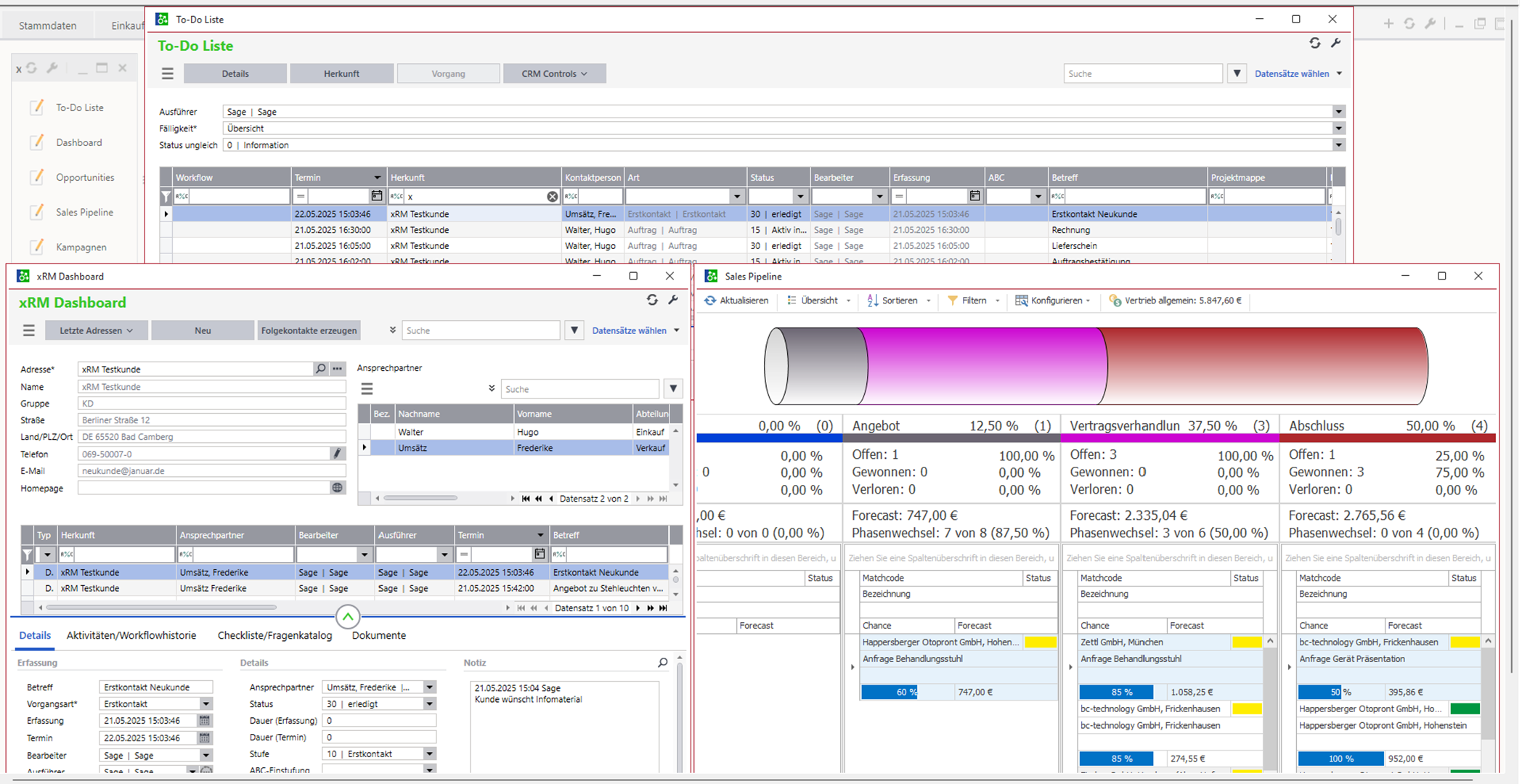Screen dimensions: 1522x784
Task: Click the refresh icon in To-Do Liste header
Action: click(x=1314, y=44)
